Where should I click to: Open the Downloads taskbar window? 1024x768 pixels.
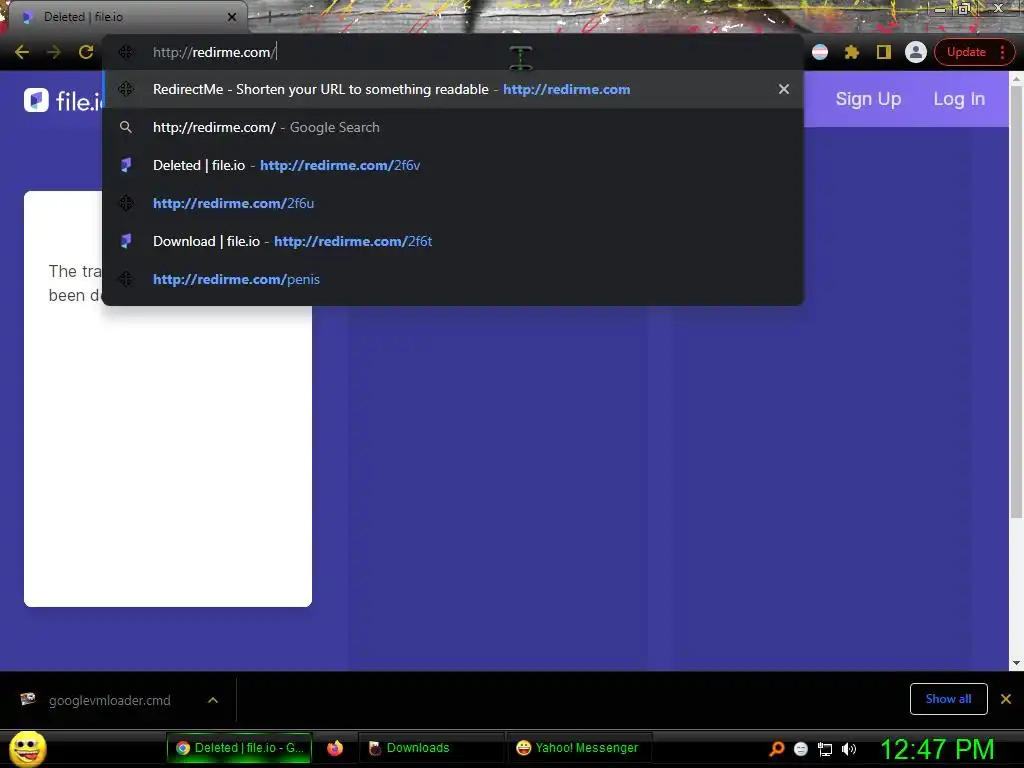[431, 748]
